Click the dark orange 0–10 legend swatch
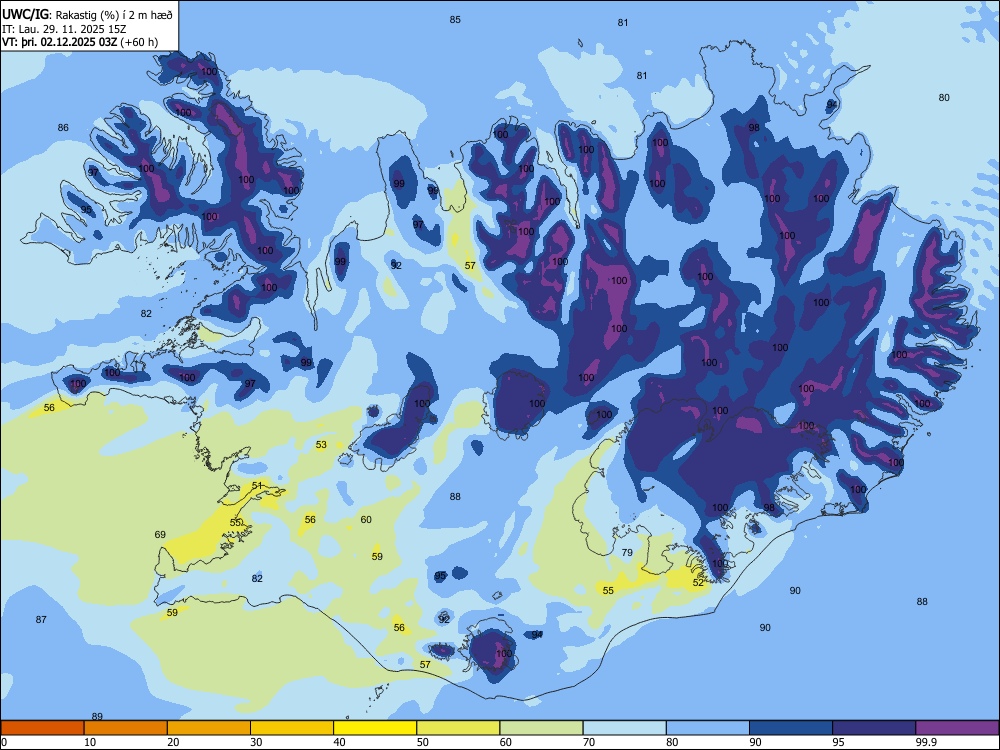The image size is (1000, 750). point(42,728)
